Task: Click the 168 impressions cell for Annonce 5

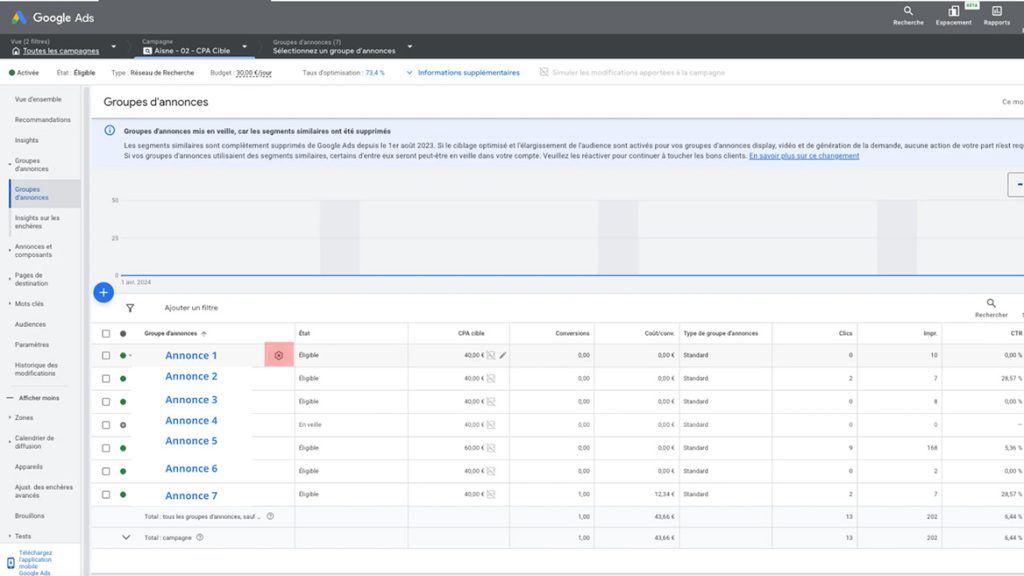Action: coord(932,448)
